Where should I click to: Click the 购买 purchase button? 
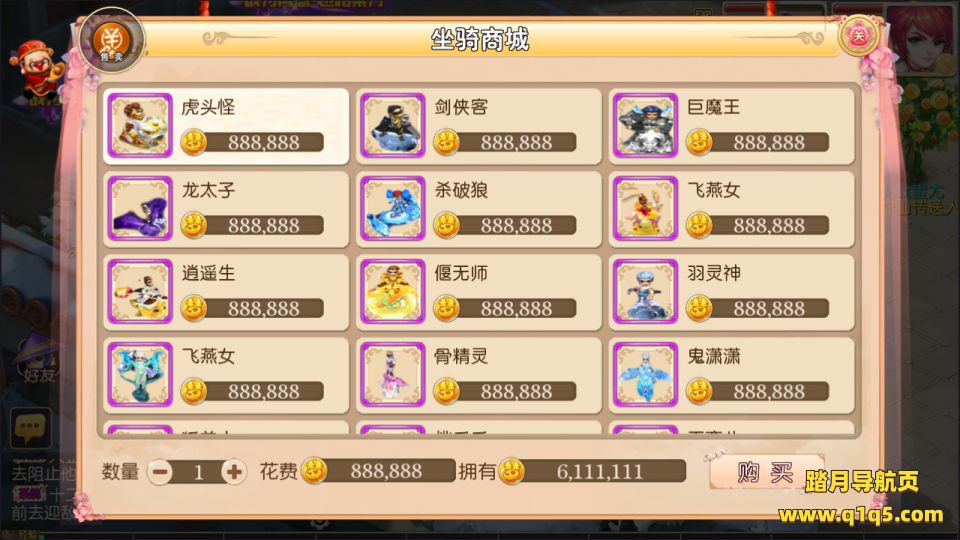point(765,472)
